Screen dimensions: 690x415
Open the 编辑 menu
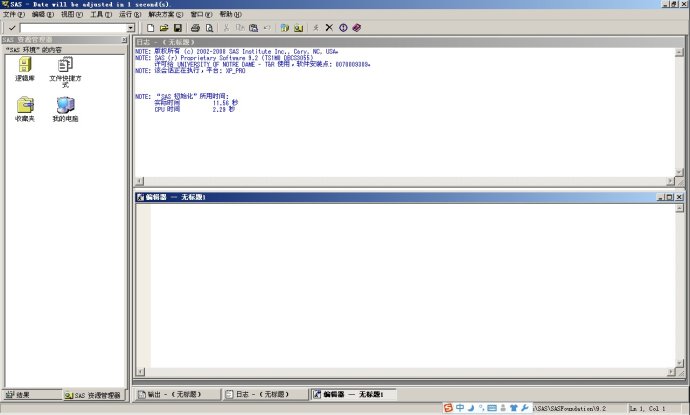[x=43, y=14]
